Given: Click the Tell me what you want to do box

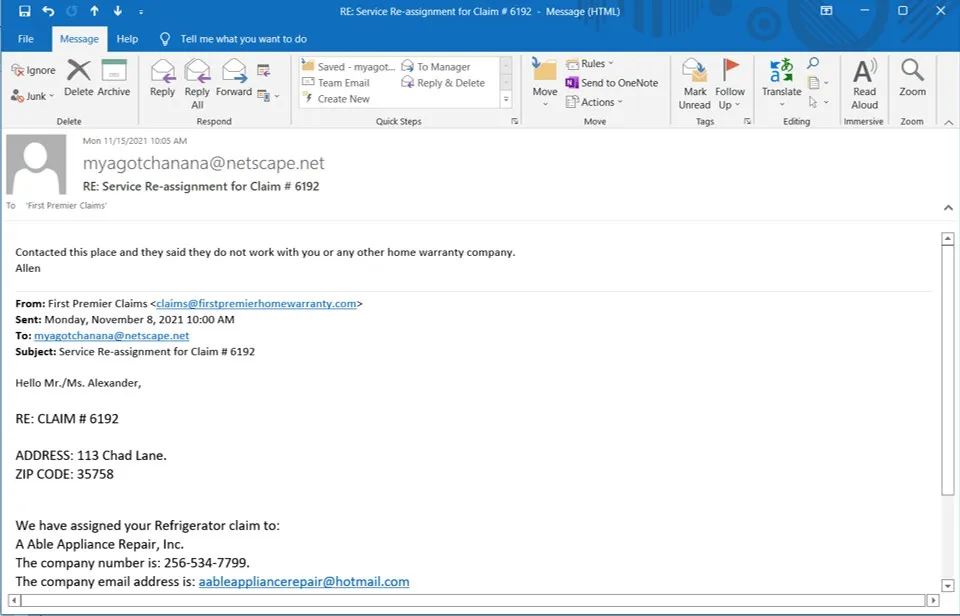Looking at the screenshot, I should click(243, 39).
